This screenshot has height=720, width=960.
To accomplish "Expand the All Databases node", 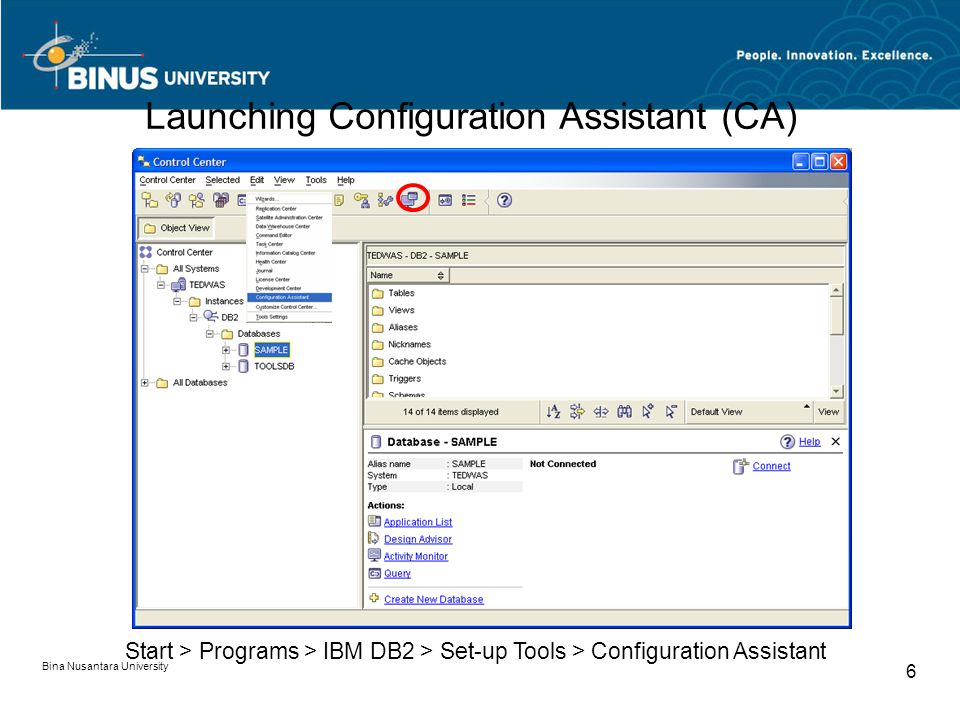I will 145,383.
